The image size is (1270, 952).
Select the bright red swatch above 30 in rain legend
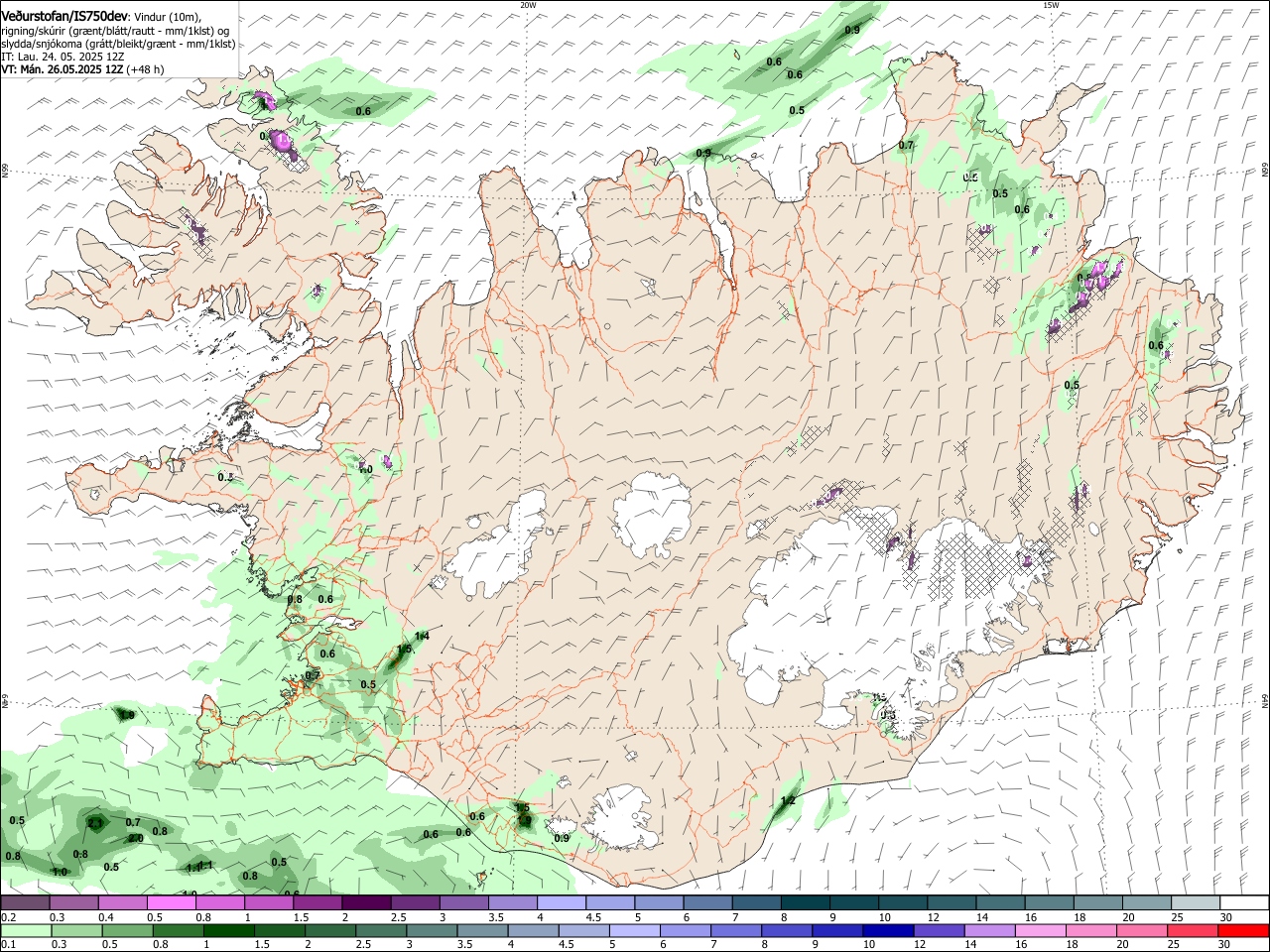point(1243,930)
